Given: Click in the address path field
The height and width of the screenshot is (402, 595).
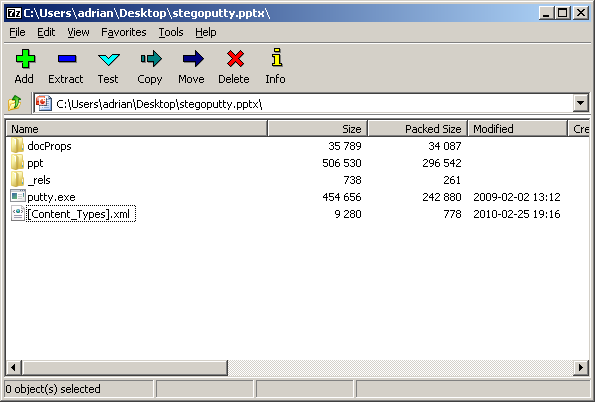Looking at the screenshot, I should coord(304,103).
